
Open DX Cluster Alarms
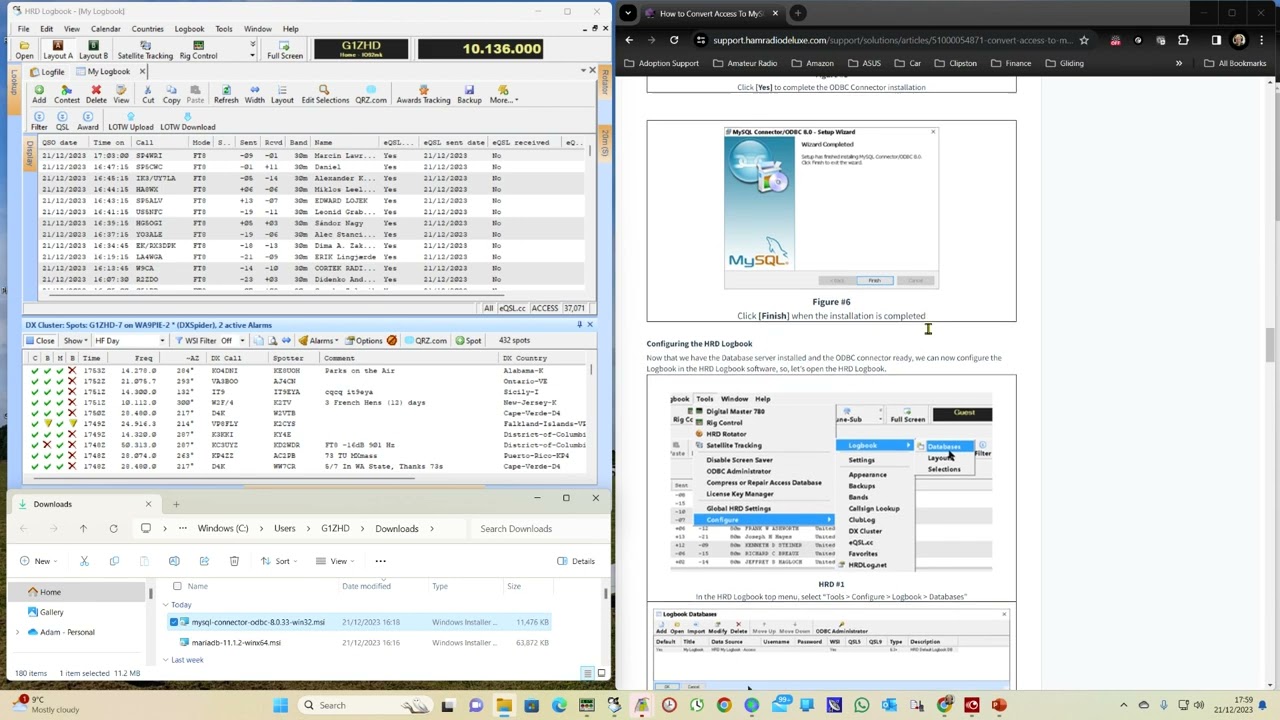pyautogui.click(x=320, y=340)
